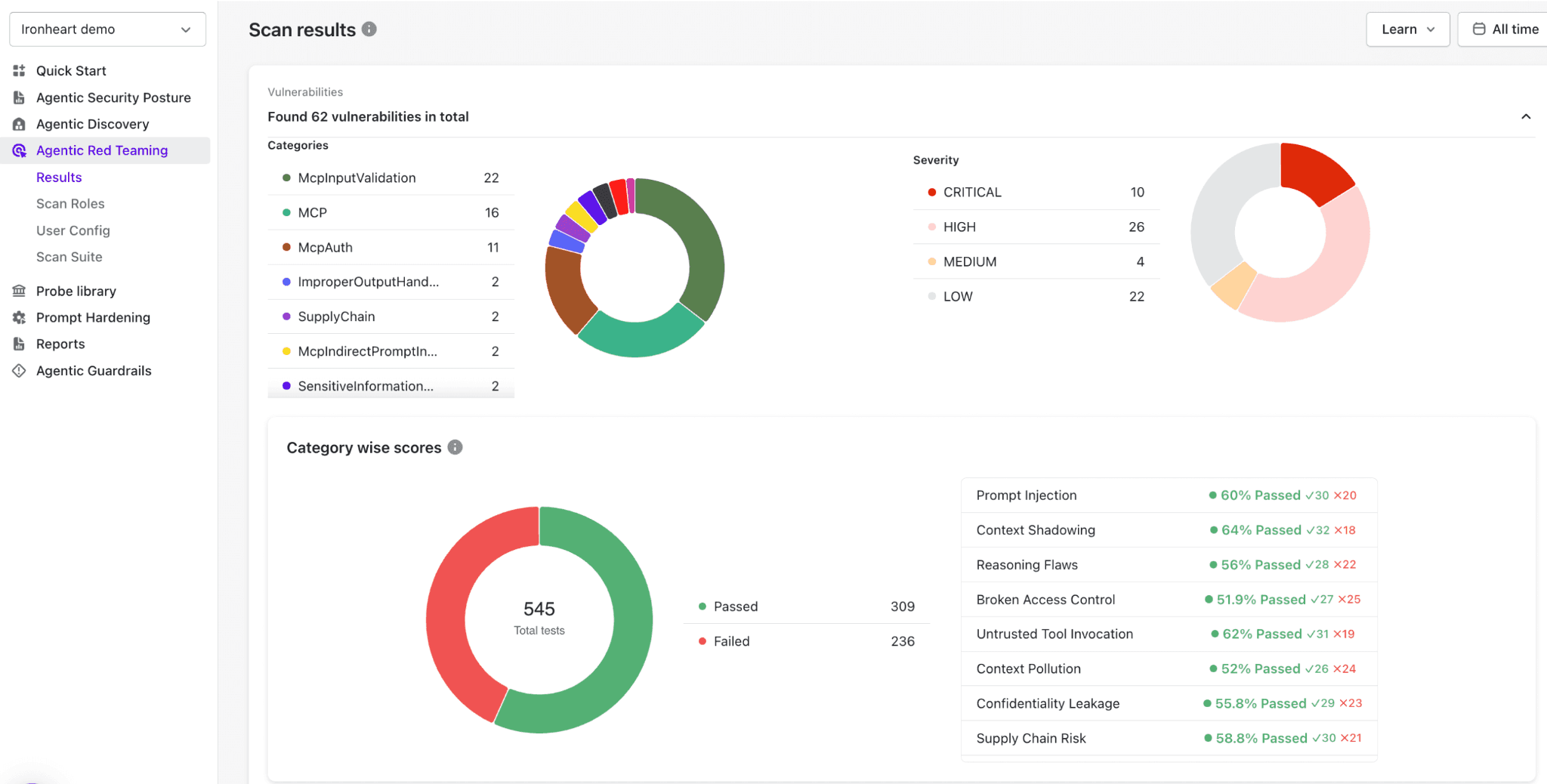Select Scan Roles in the sidebar
The height and width of the screenshot is (784, 1547).
point(70,203)
